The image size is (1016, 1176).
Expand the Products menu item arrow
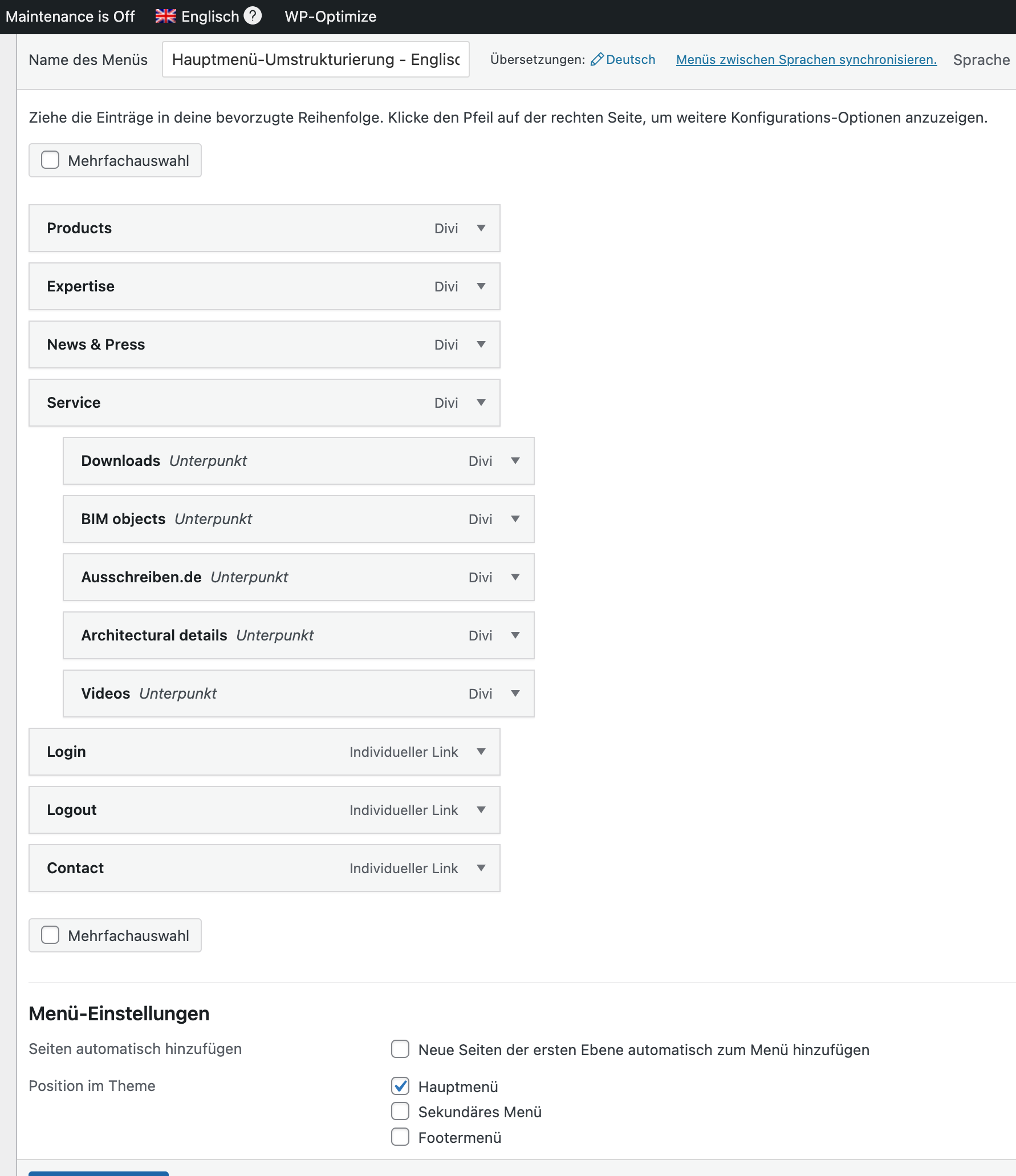click(x=481, y=228)
